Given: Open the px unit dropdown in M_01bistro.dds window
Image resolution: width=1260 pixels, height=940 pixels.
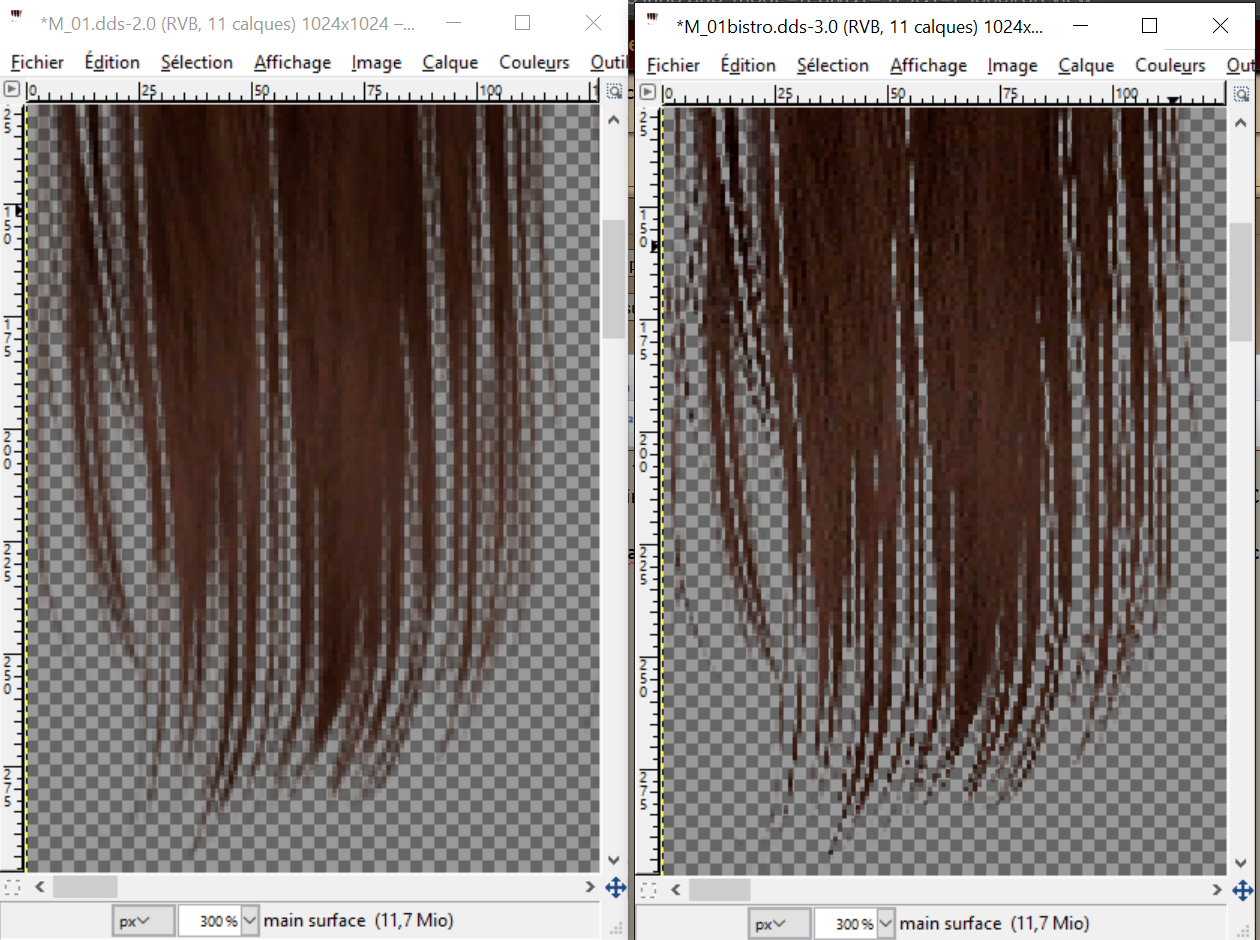Looking at the screenshot, I should [x=770, y=924].
